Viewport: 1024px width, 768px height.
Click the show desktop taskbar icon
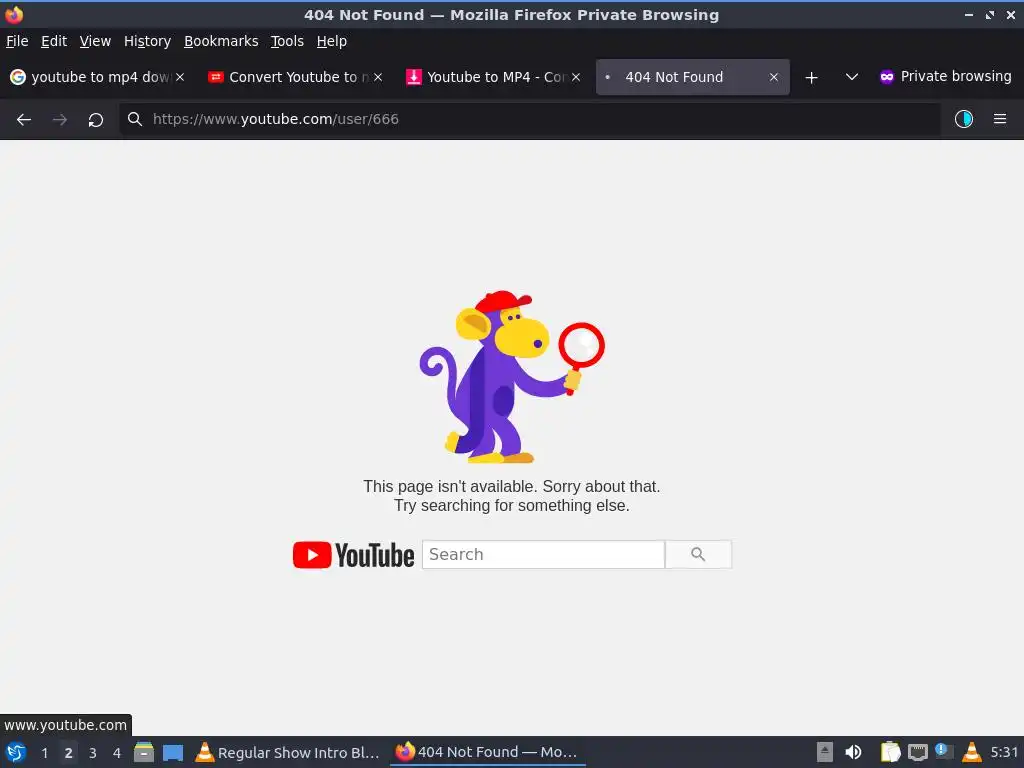tap(173, 753)
